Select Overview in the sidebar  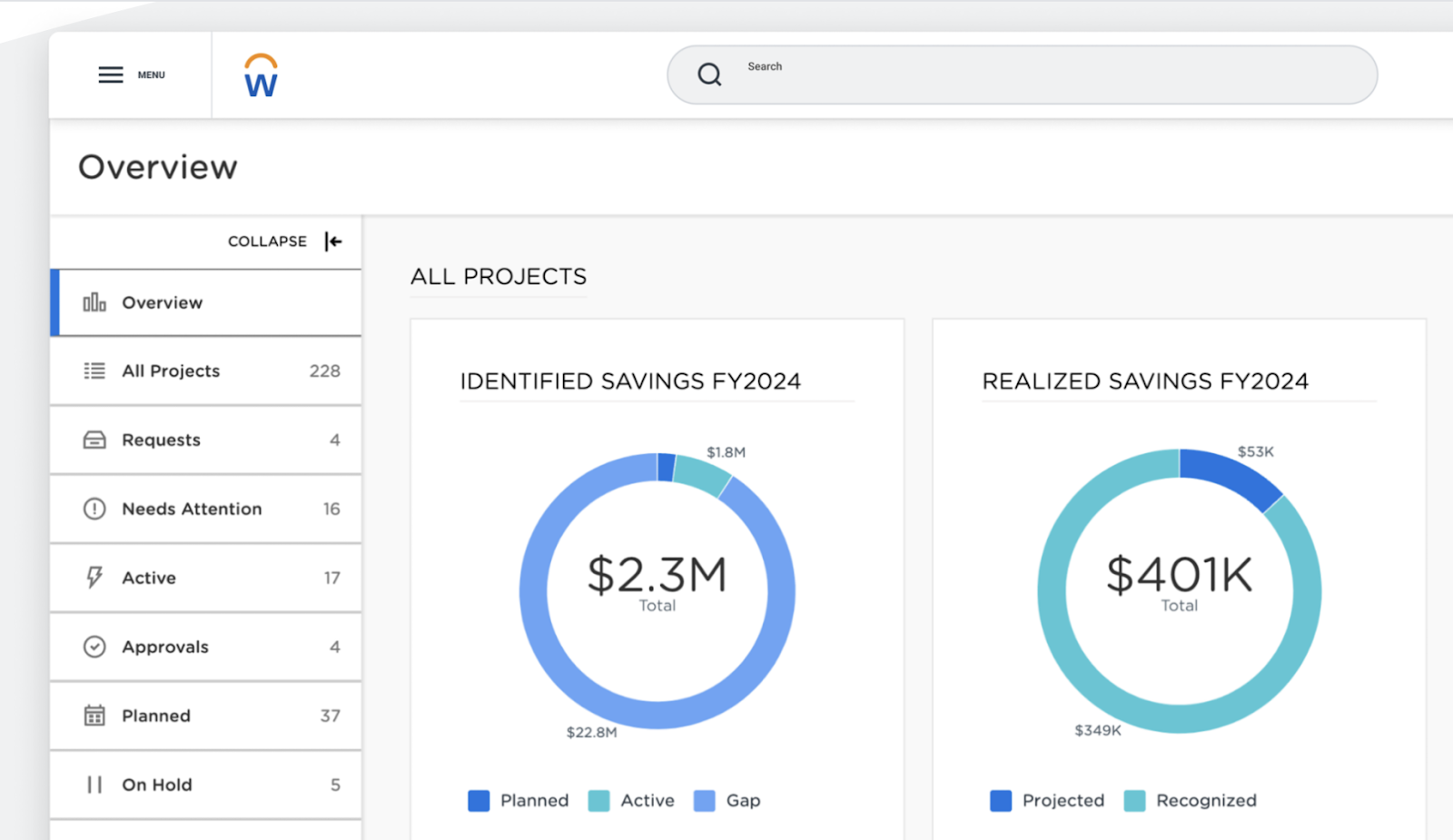pyautogui.click(x=162, y=302)
